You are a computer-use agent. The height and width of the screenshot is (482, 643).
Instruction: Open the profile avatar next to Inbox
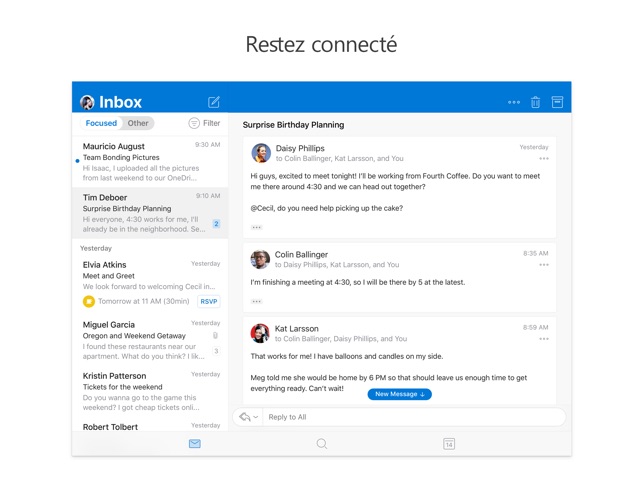(x=87, y=102)
